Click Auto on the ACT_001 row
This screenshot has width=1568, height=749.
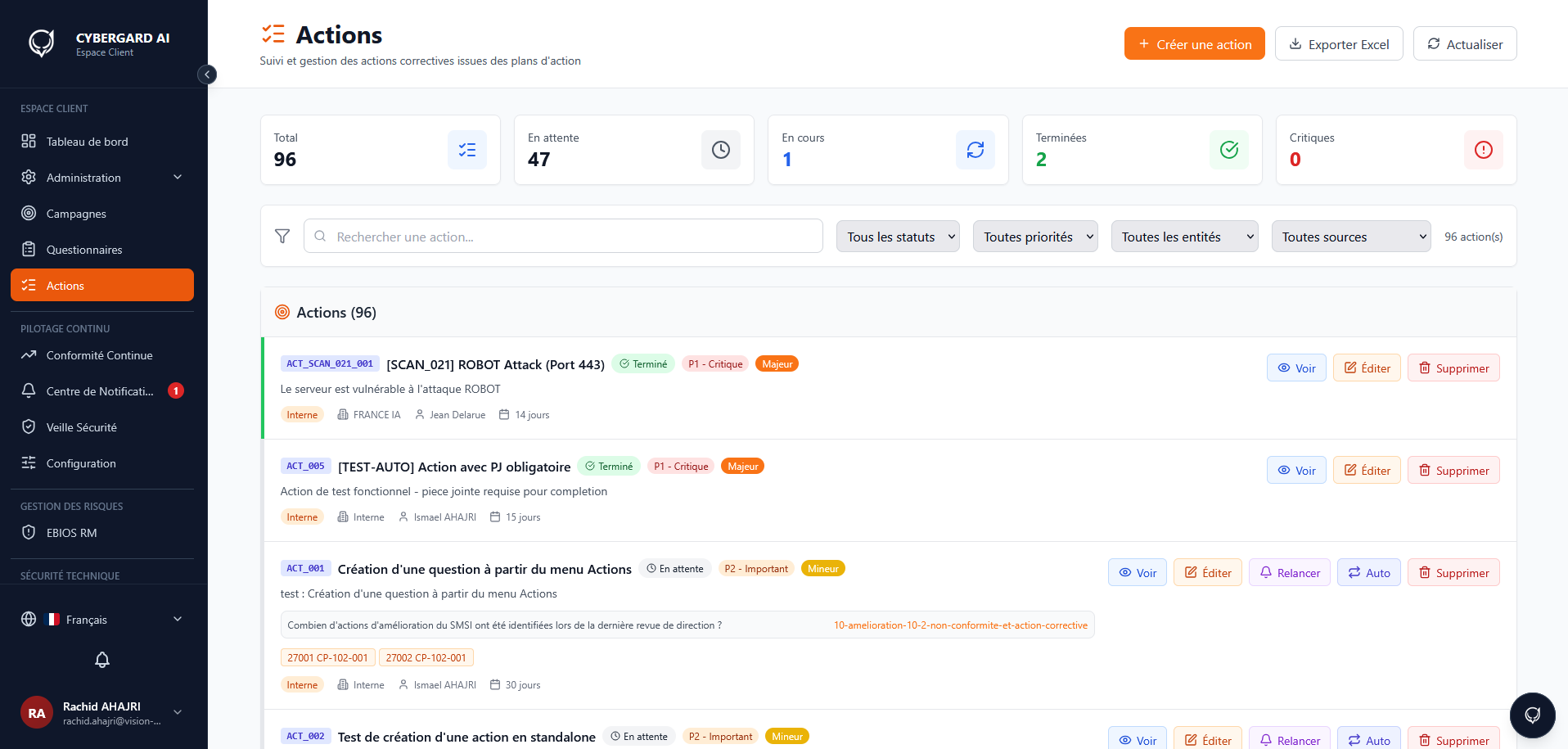(1369, 573)
